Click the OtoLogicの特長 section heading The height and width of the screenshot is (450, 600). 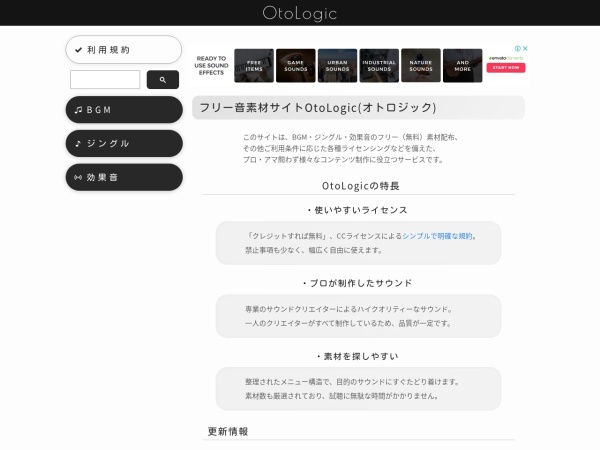pyautogui.click(x=360, y=186)
